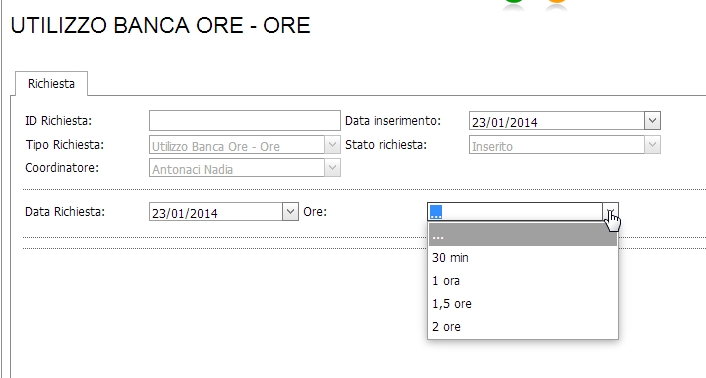Viewport: 706px width, 378px height.
Task: Open the Data Richiesta calendar dropdown arrow
Action: coord(290,212)
